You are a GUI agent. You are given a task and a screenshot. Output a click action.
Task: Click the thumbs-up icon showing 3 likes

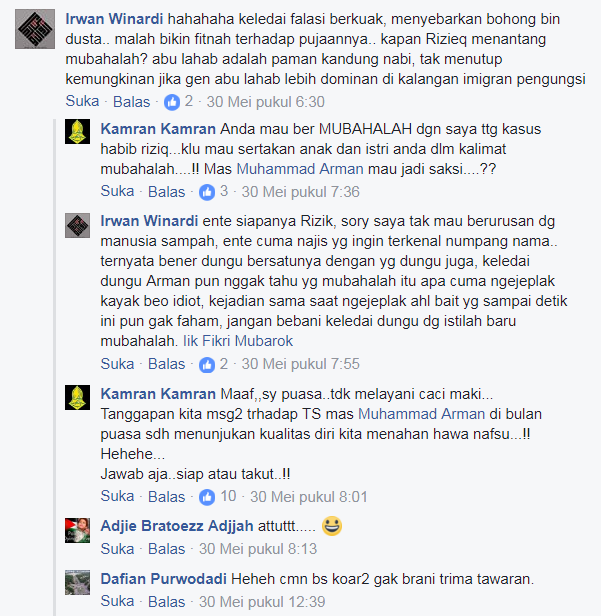tap(207, 192)
